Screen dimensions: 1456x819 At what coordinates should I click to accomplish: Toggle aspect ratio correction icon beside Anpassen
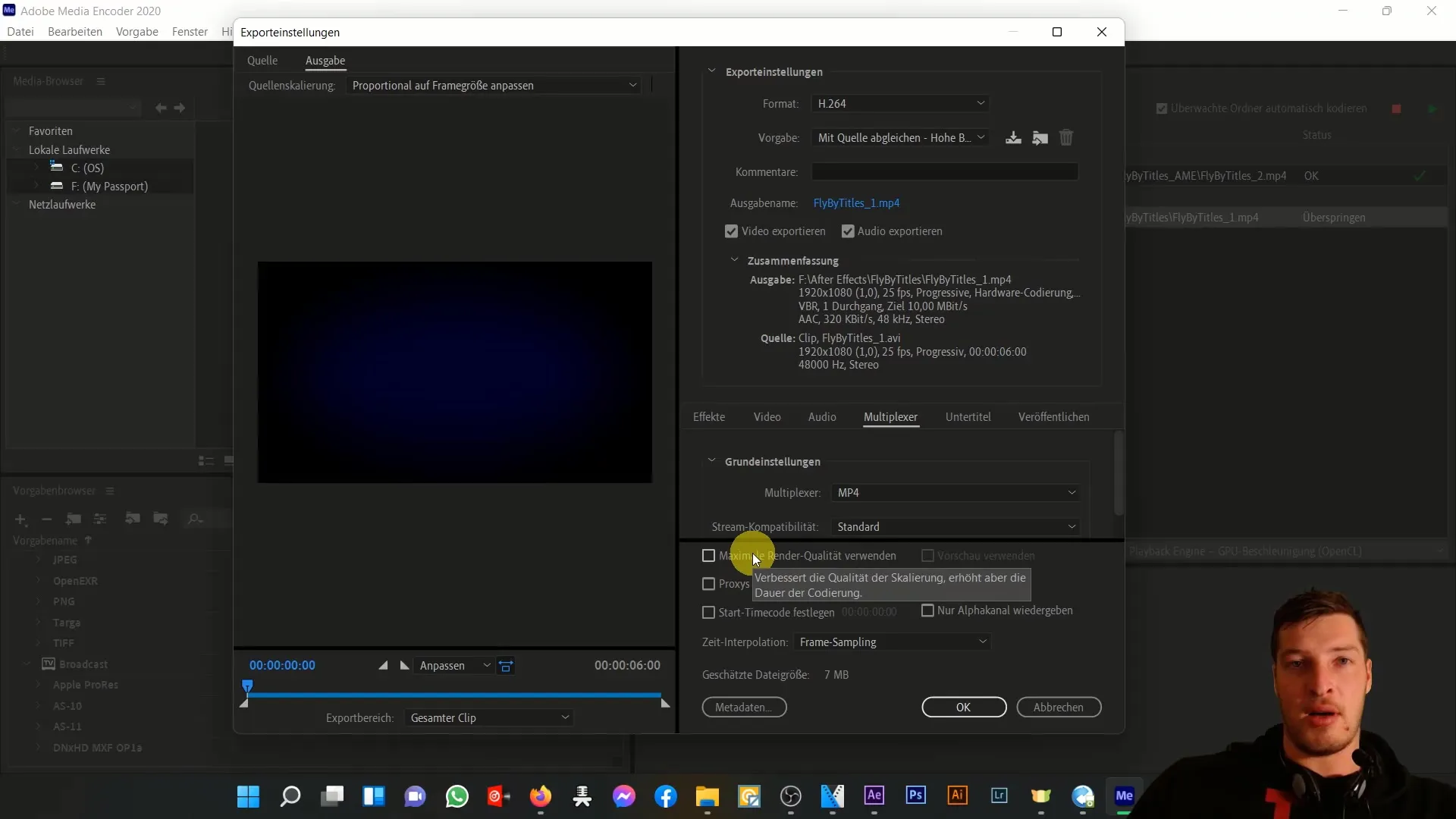507,666
